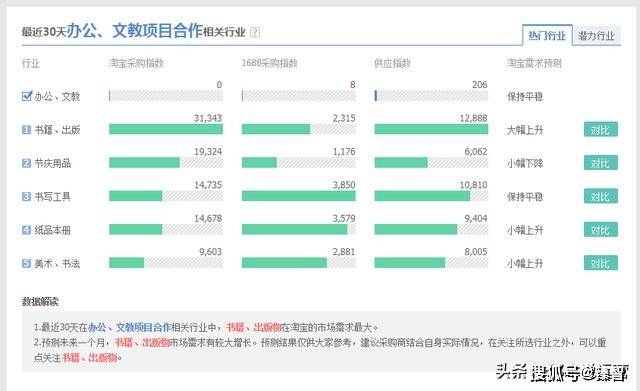The width and height of the screenshot is (640, 391).
Task: Select rank 5 badge next to 美术、书法
Action: coord(26,264)
